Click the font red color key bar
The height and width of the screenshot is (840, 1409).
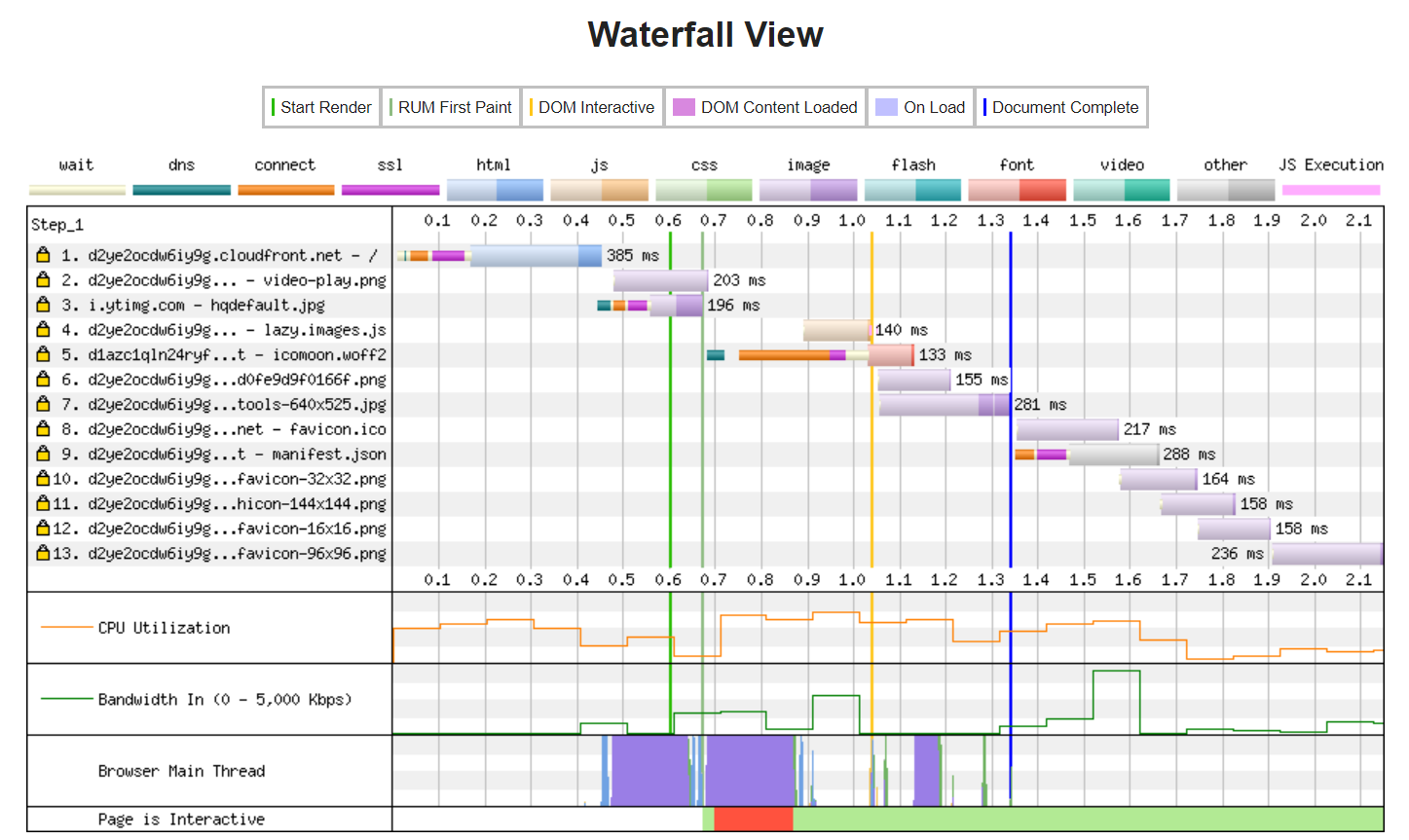pos(1017,190)
